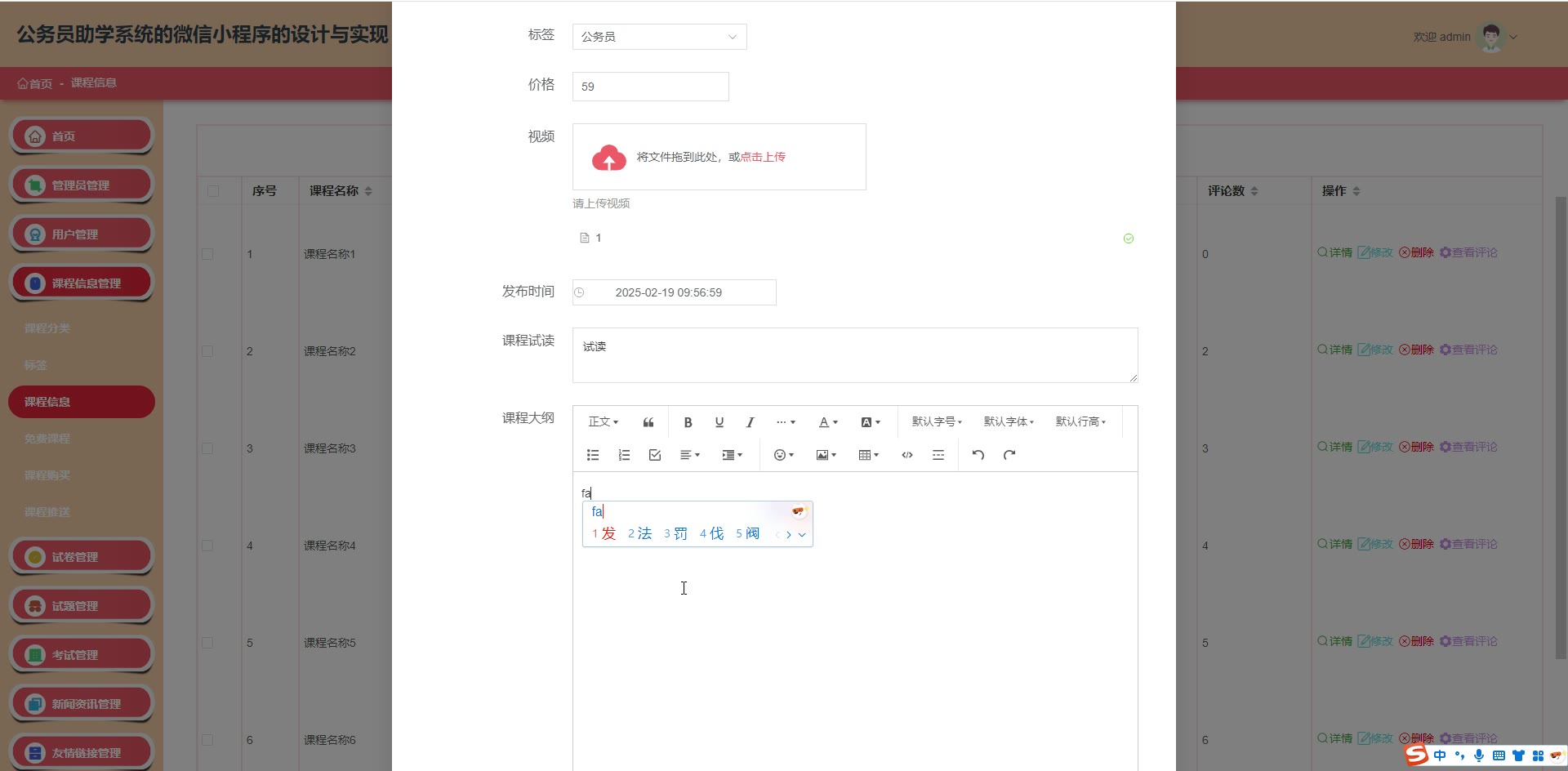Viewport: 1568px width, 771px height.
Task: Insert a code block
Action: pyautogui.click(x=907, y=455)
